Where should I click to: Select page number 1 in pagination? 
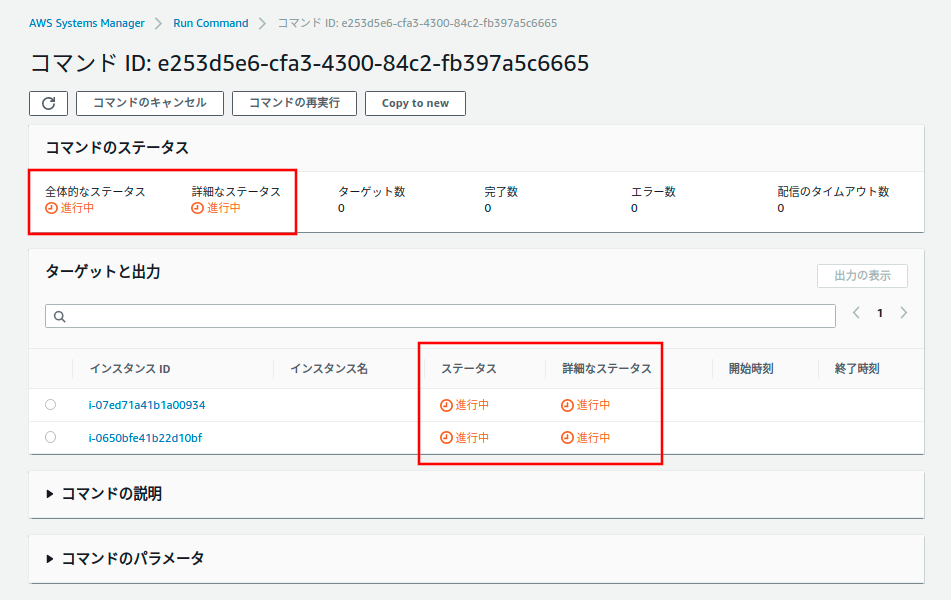tap(879, 312)
